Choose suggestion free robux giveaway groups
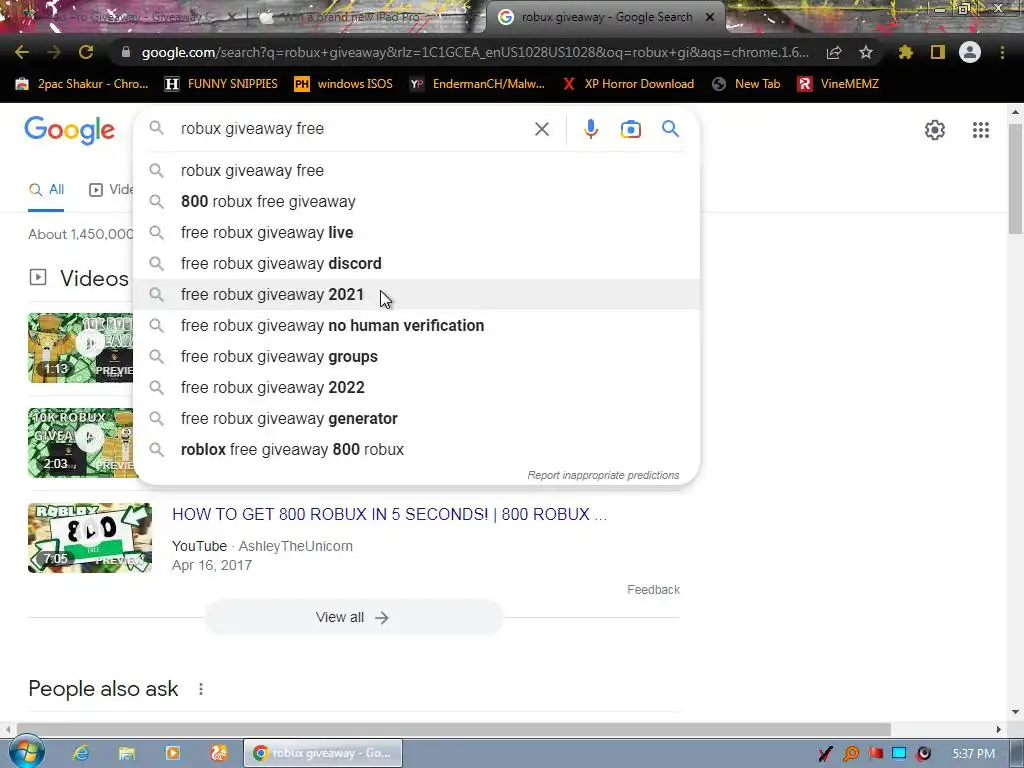This screenshot has height=768, width=1024. (x=417, y=357)
